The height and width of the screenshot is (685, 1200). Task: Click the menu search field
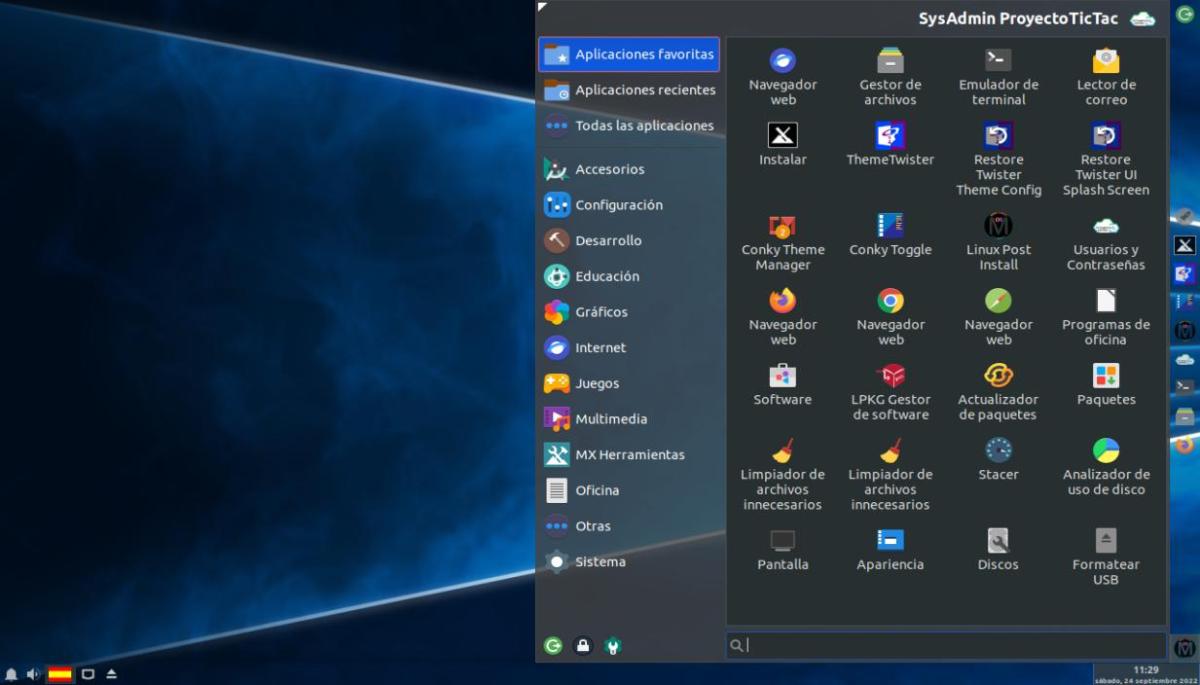coord(945,646)
